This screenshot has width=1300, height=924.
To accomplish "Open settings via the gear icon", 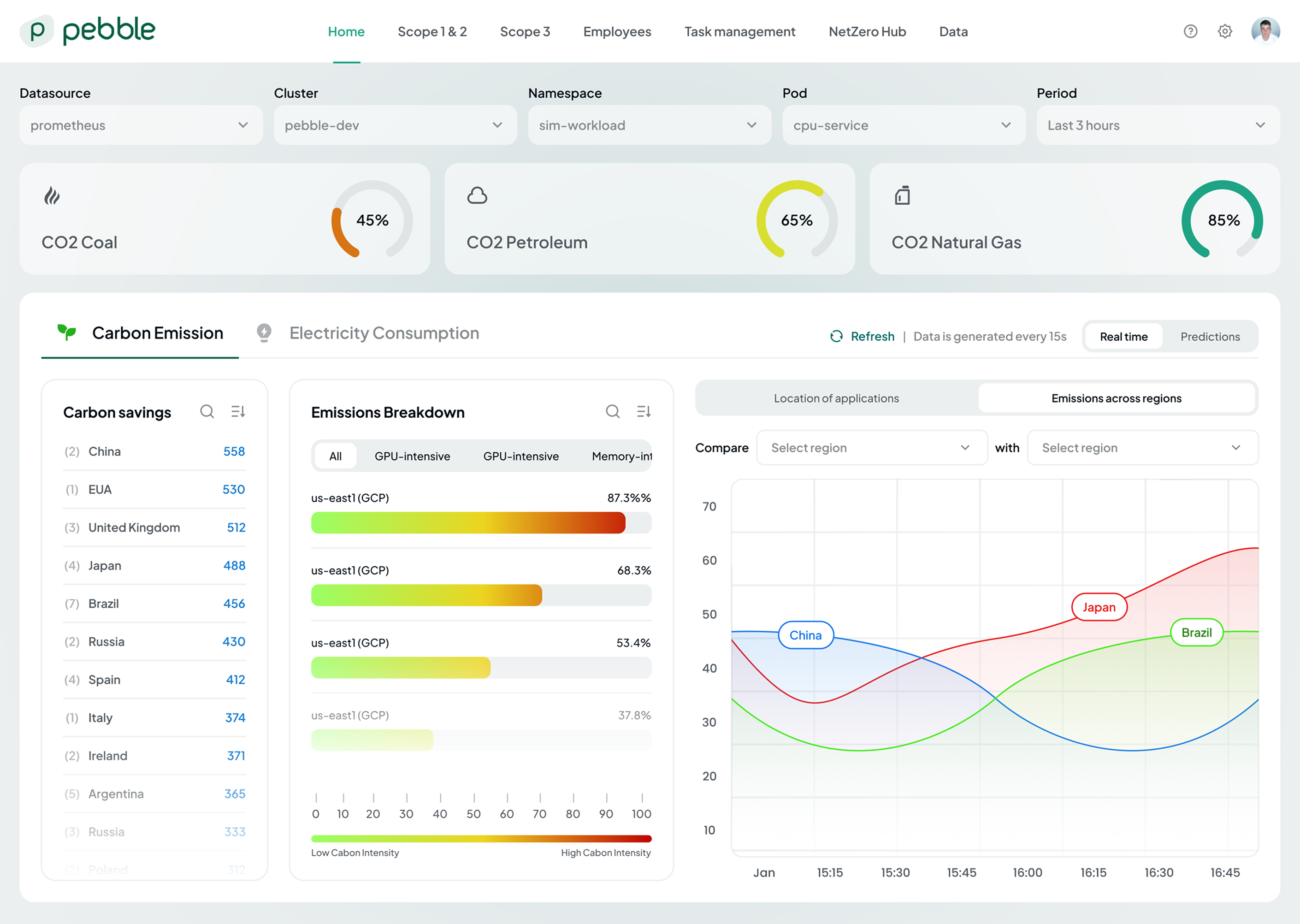I will coord(1225,31).
